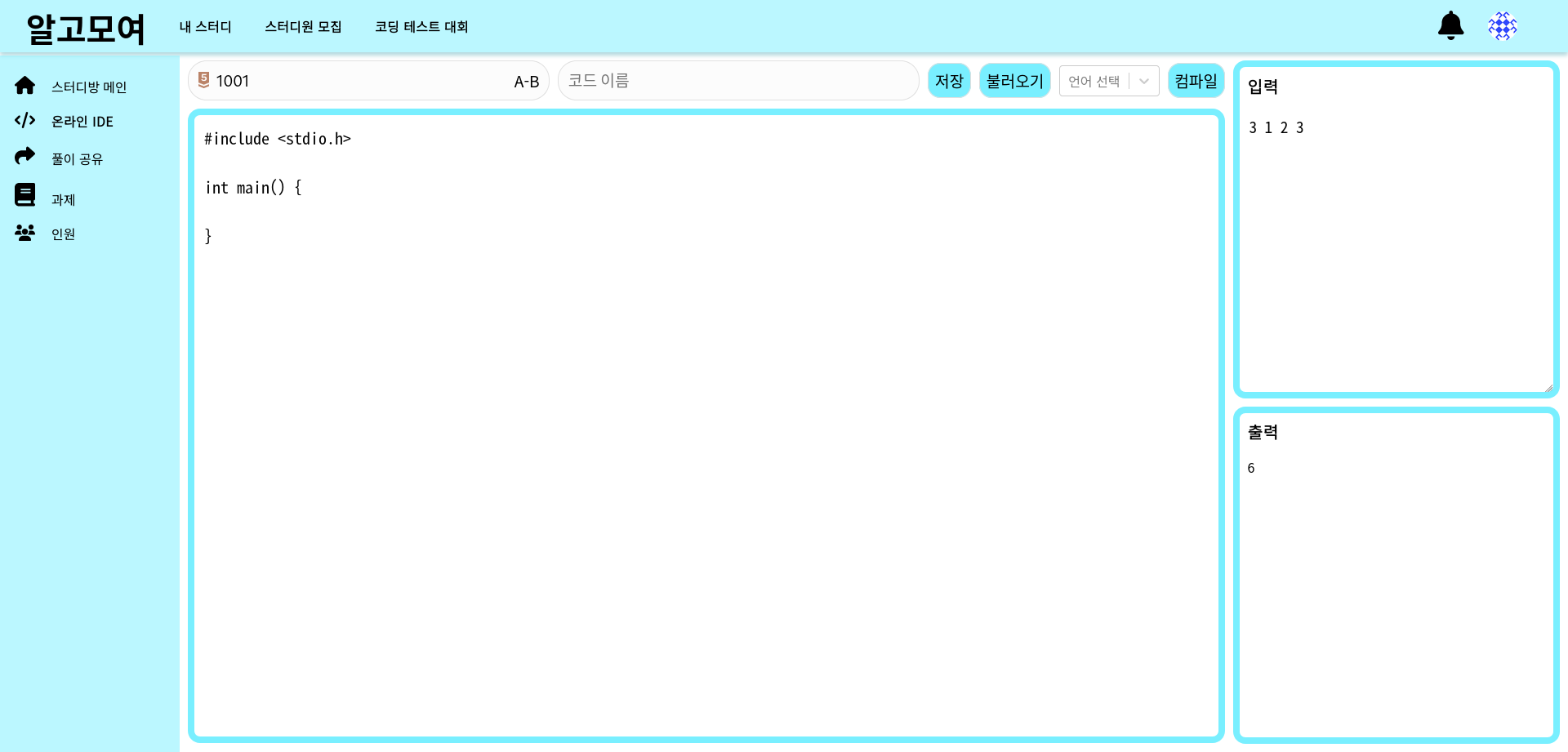
Task: Click the book icon for 과제
Action: pos(25,195)
